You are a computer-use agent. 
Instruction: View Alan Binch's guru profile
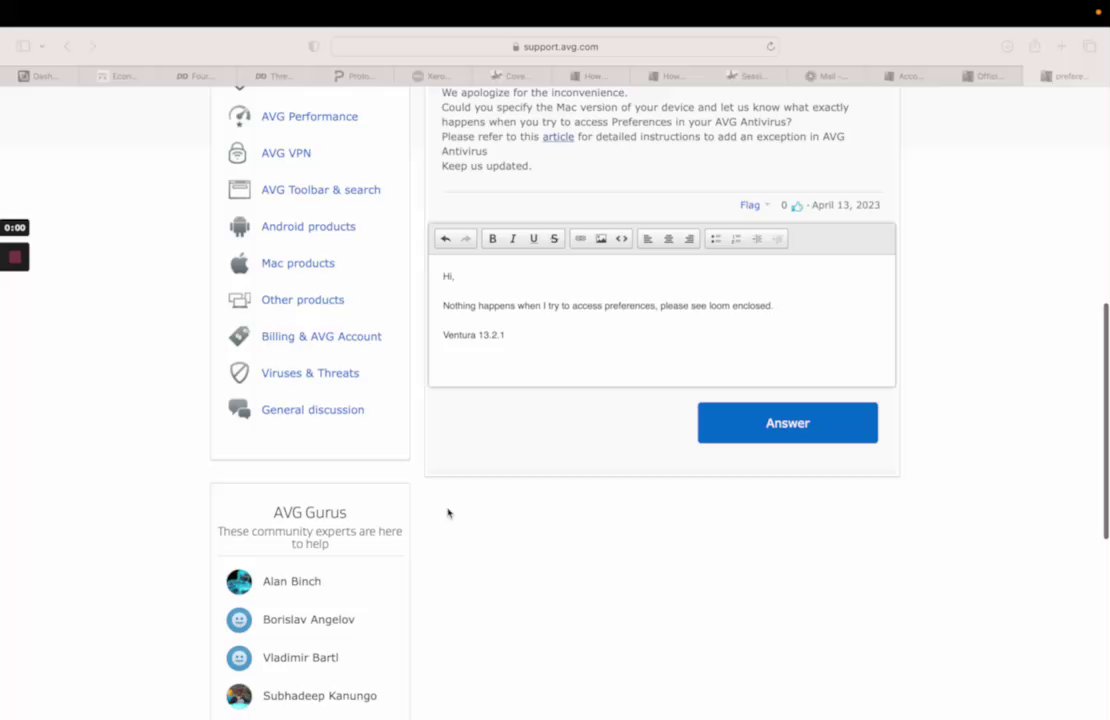coord(292,581)
